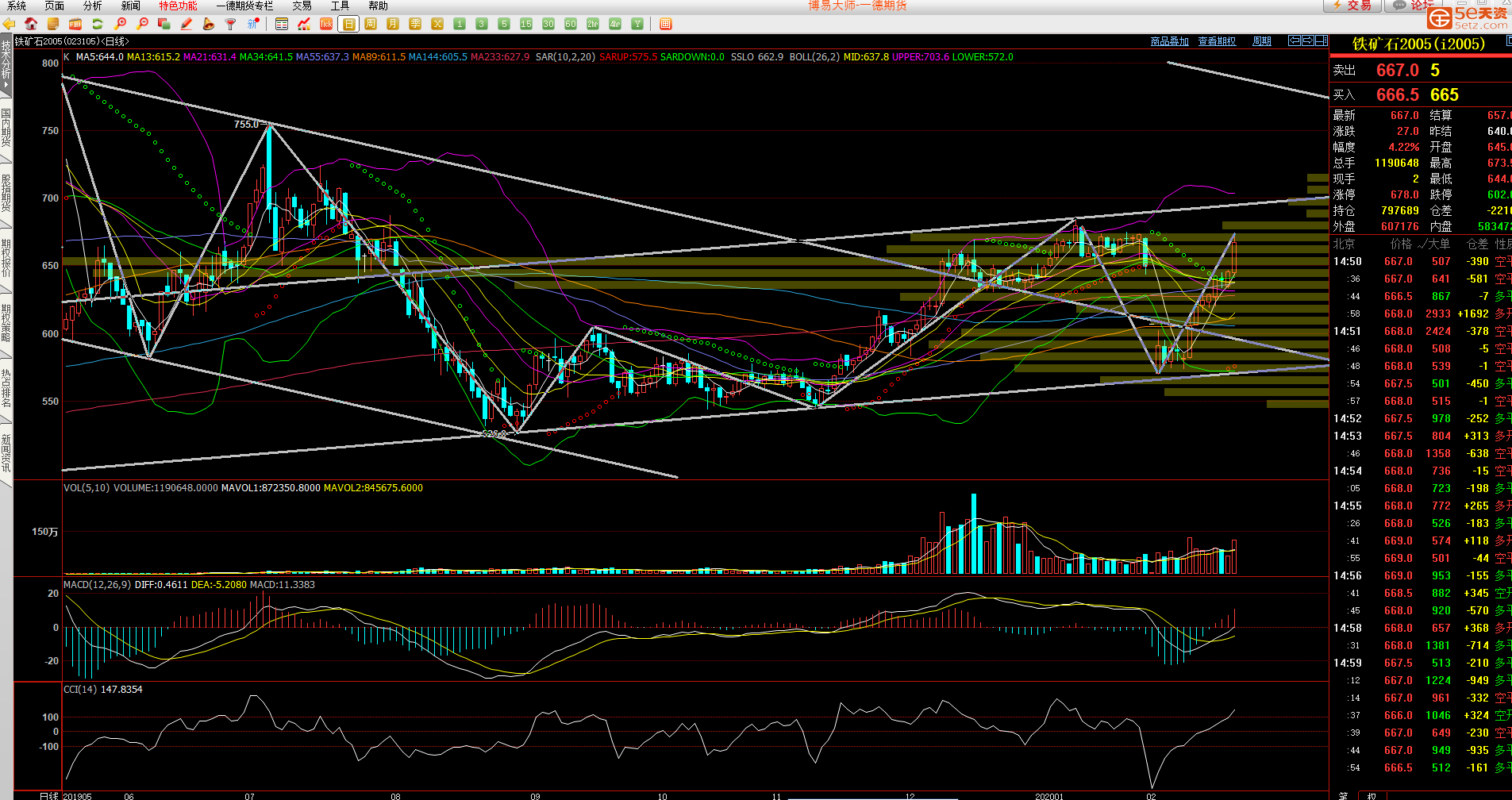This screenshot has height=800, width=1512.
Task: Enable the 15-minute period button
Action: pyautogui.click(x=525, y=24)
